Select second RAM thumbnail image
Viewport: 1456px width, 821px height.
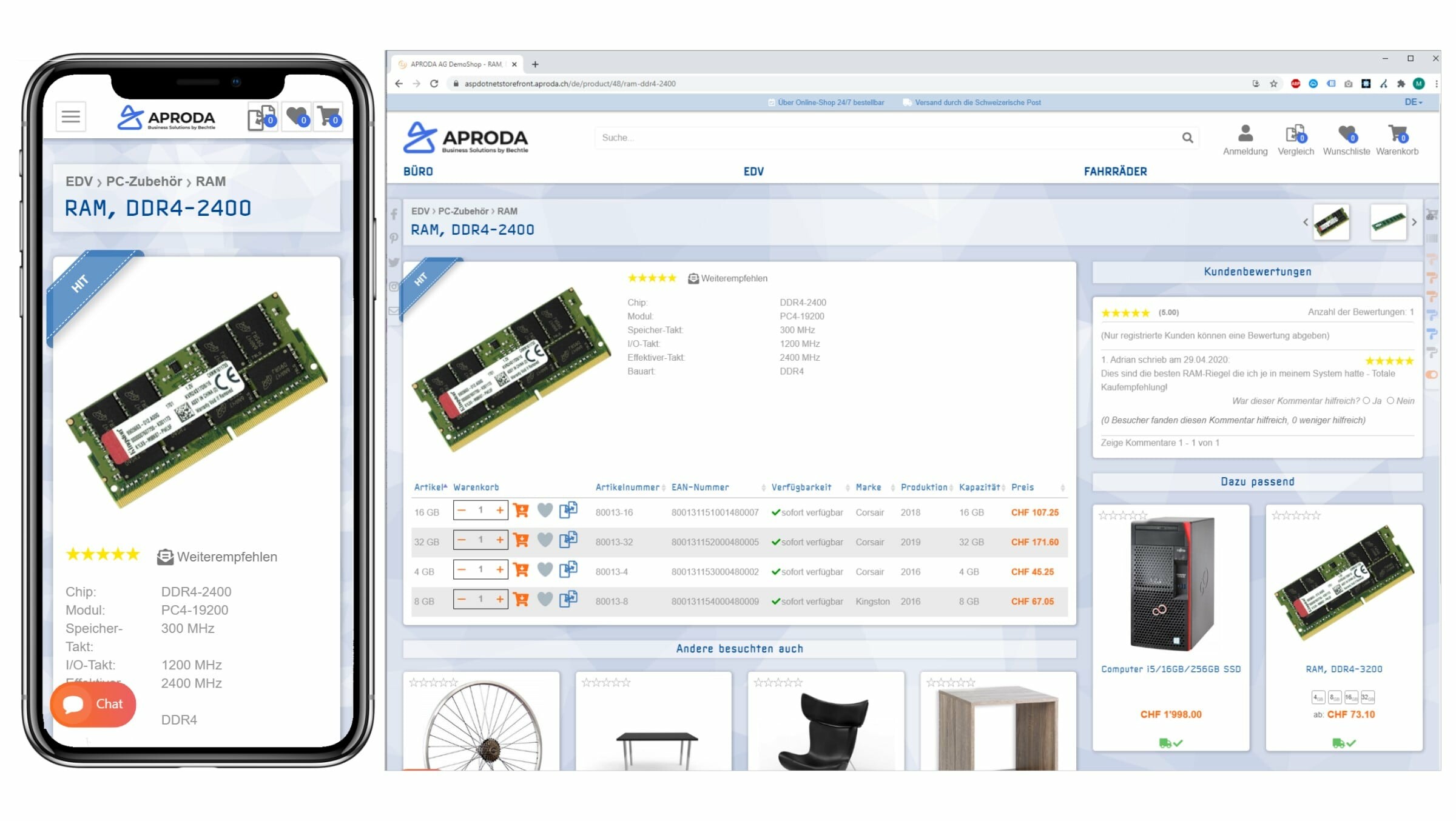(1388, 222)
